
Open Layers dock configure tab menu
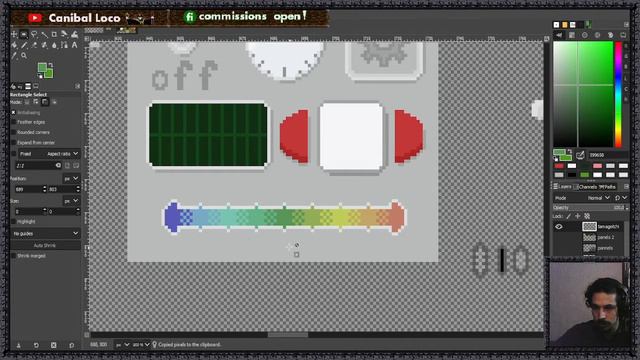[x=626, y=187]
